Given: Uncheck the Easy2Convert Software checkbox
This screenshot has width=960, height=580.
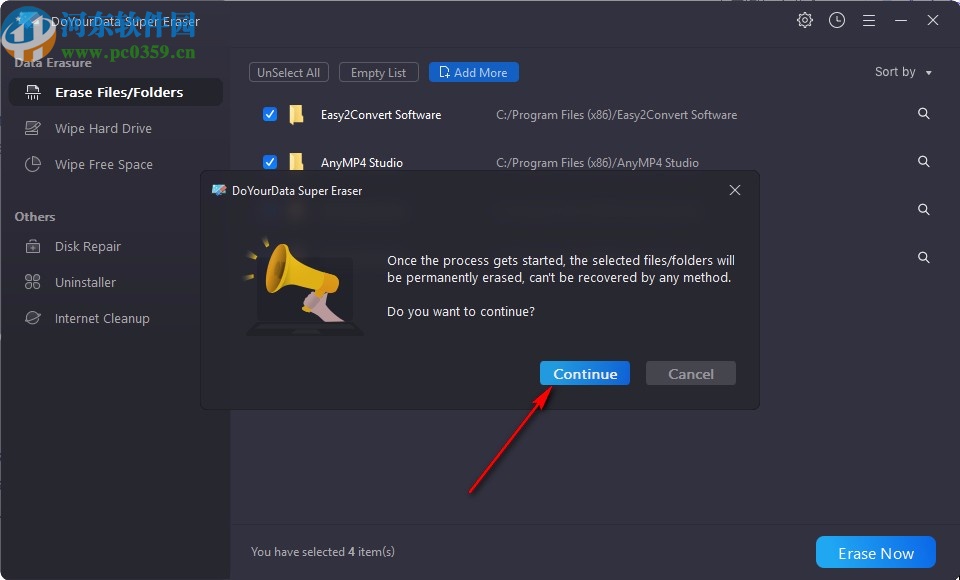Looking at the screenshot, I should 270,114.
